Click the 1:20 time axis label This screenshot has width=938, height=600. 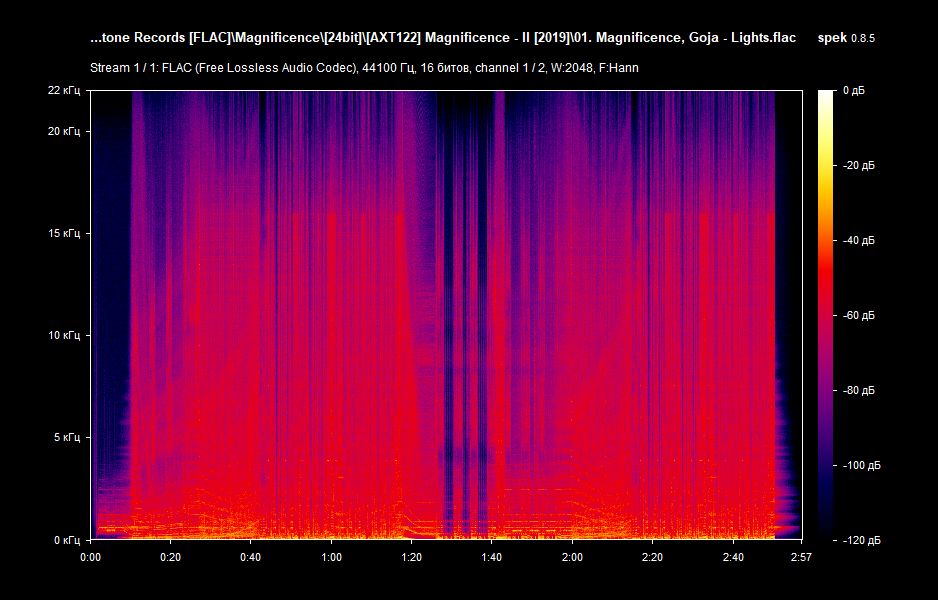coord(412,558)
